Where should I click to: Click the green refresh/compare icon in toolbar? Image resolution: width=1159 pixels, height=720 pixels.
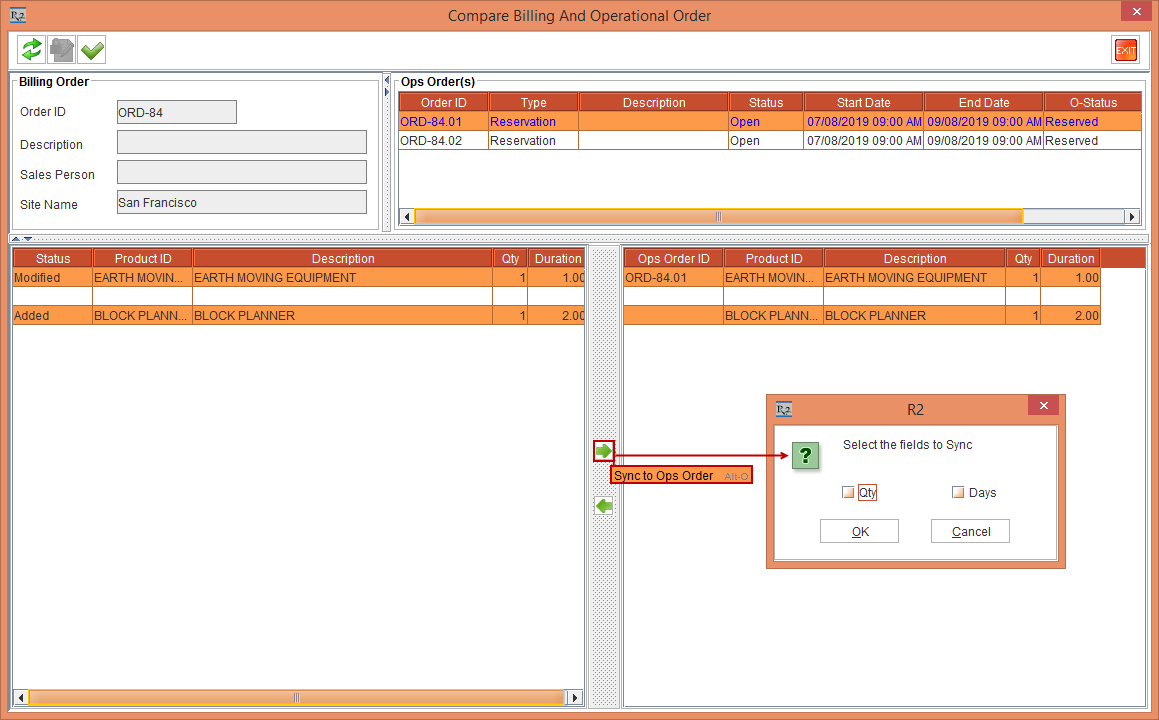click(x=30, y=49)
